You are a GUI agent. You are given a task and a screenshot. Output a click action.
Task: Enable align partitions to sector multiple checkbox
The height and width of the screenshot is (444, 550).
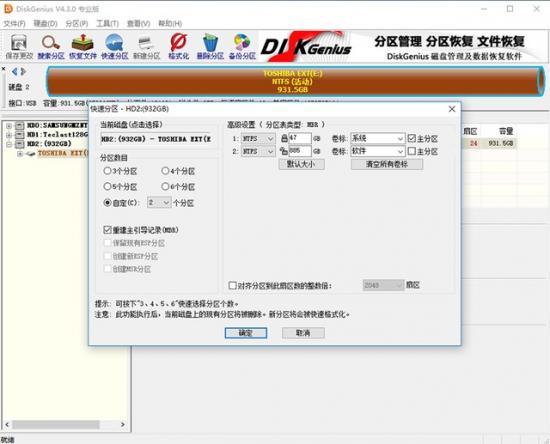232,285
